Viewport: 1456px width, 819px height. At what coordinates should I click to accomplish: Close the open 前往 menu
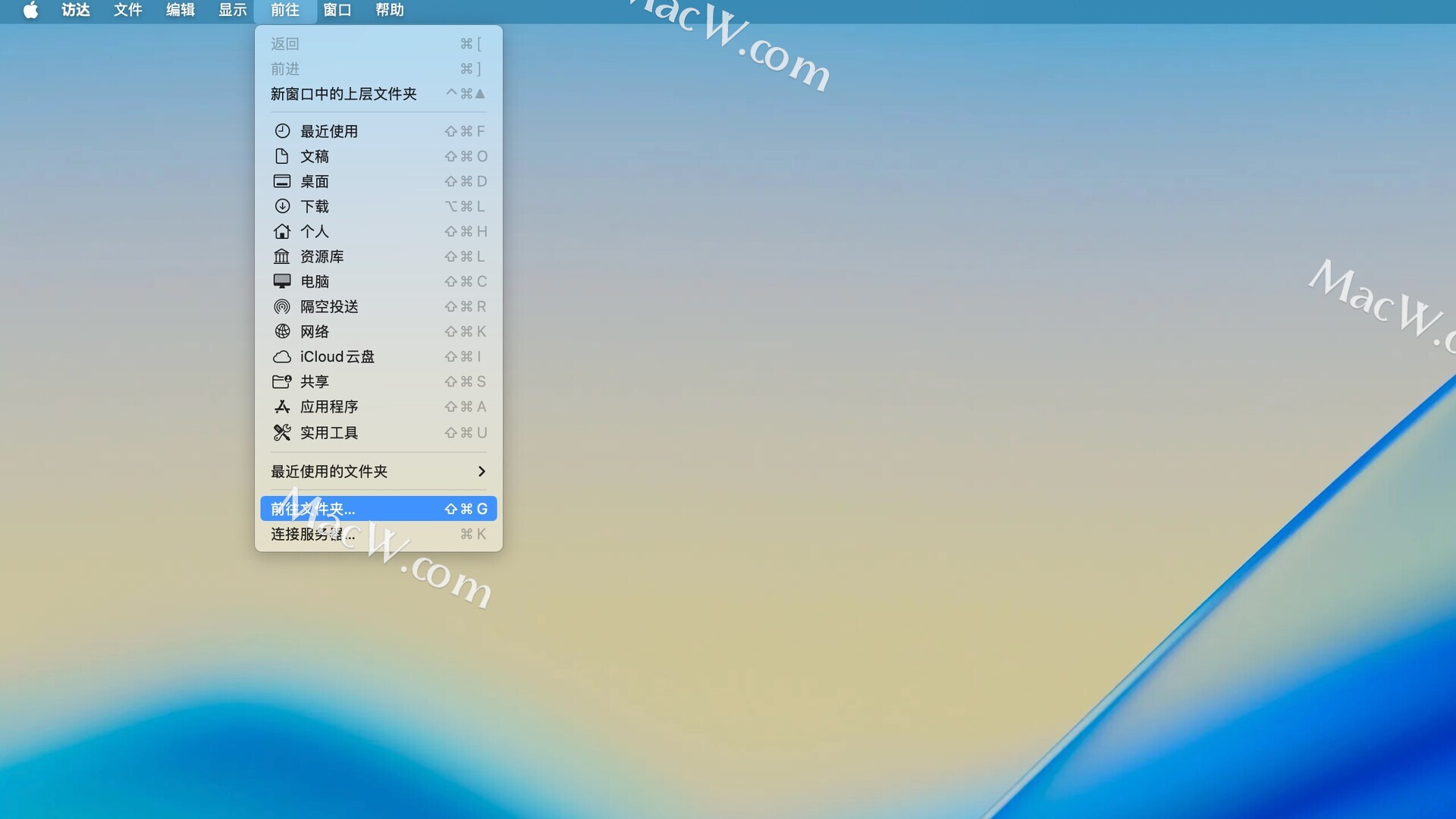click(x=285, y=10)
